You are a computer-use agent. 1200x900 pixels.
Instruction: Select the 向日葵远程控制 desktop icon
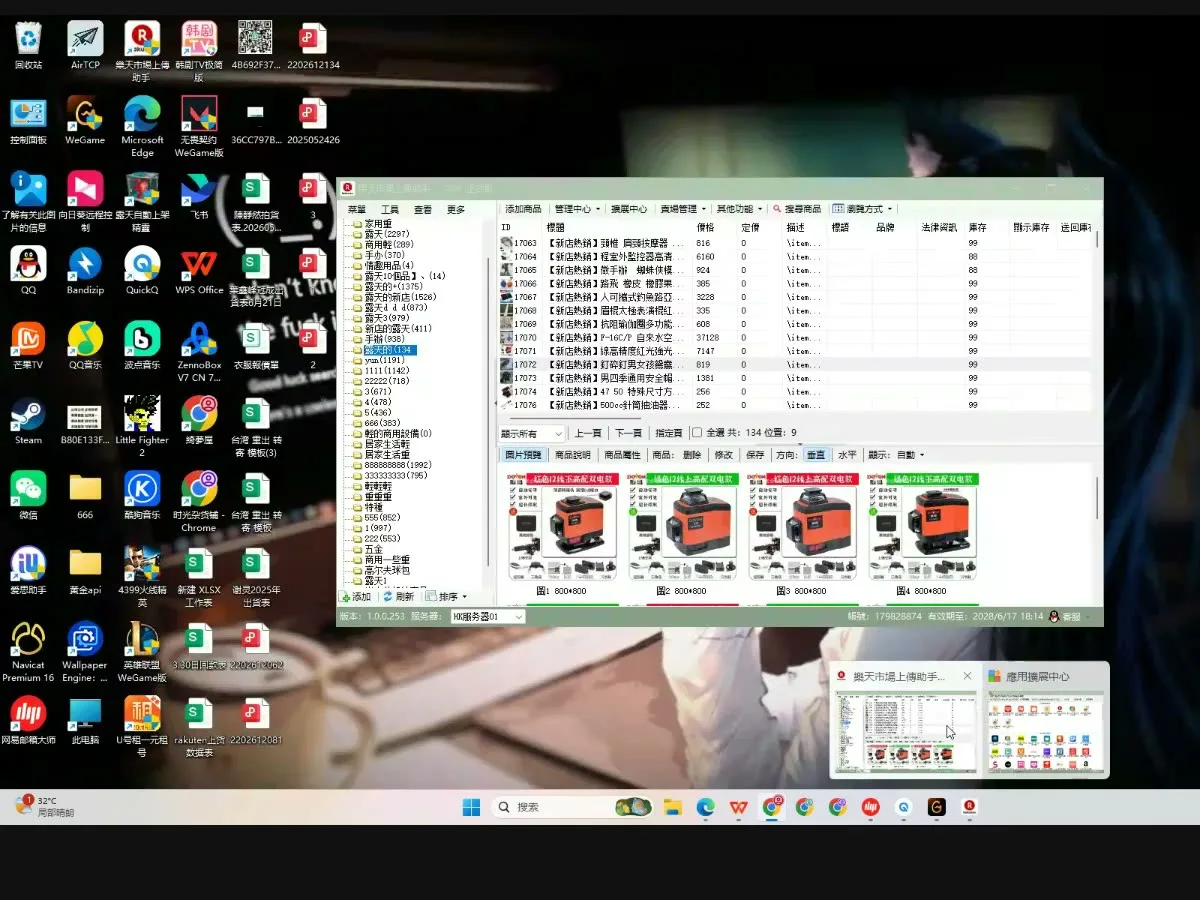(x=85, y=202)
